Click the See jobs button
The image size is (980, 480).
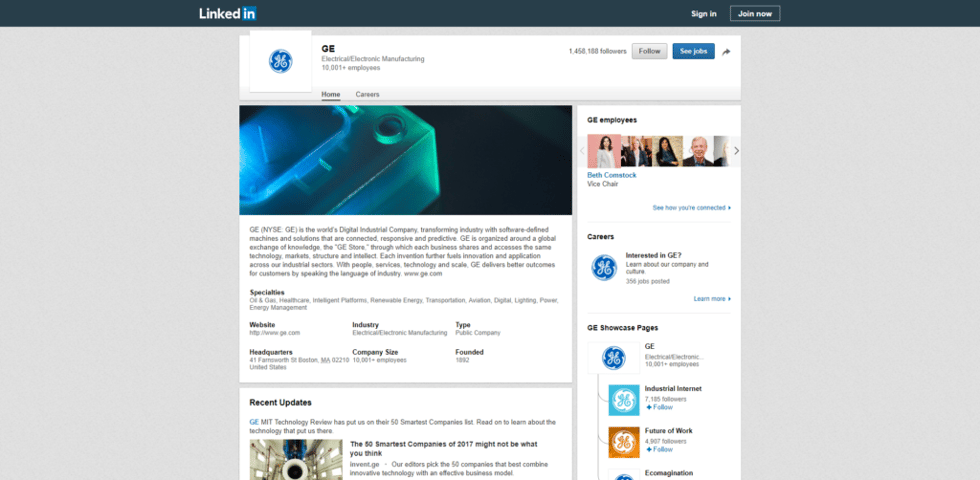click(x=693, y=51)
